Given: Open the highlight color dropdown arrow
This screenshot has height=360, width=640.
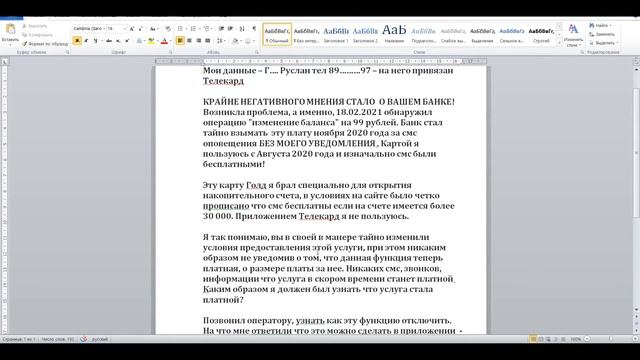Looking at the screenshot, I should click(157, 41).
